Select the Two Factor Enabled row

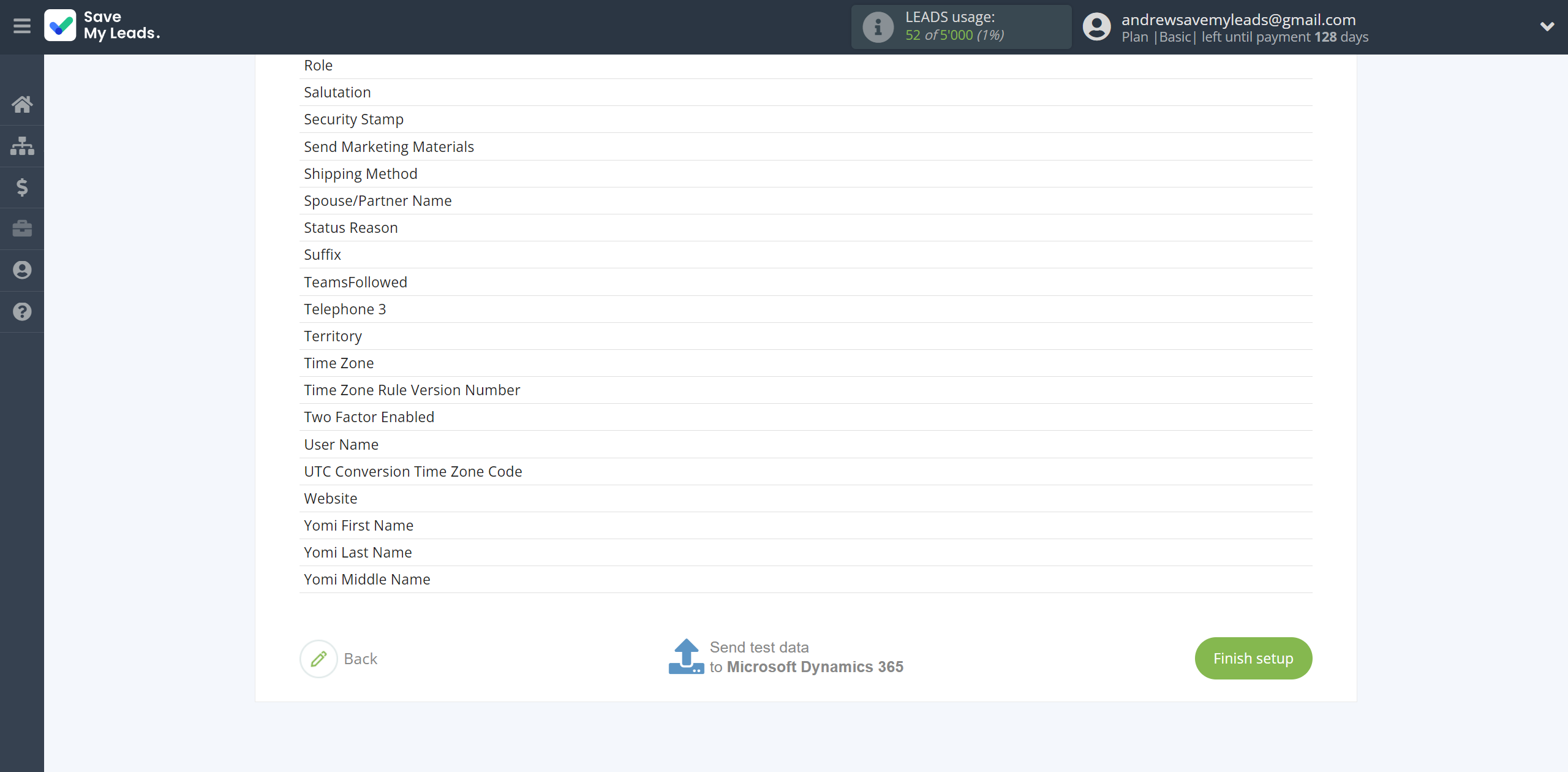pos(805,417)
